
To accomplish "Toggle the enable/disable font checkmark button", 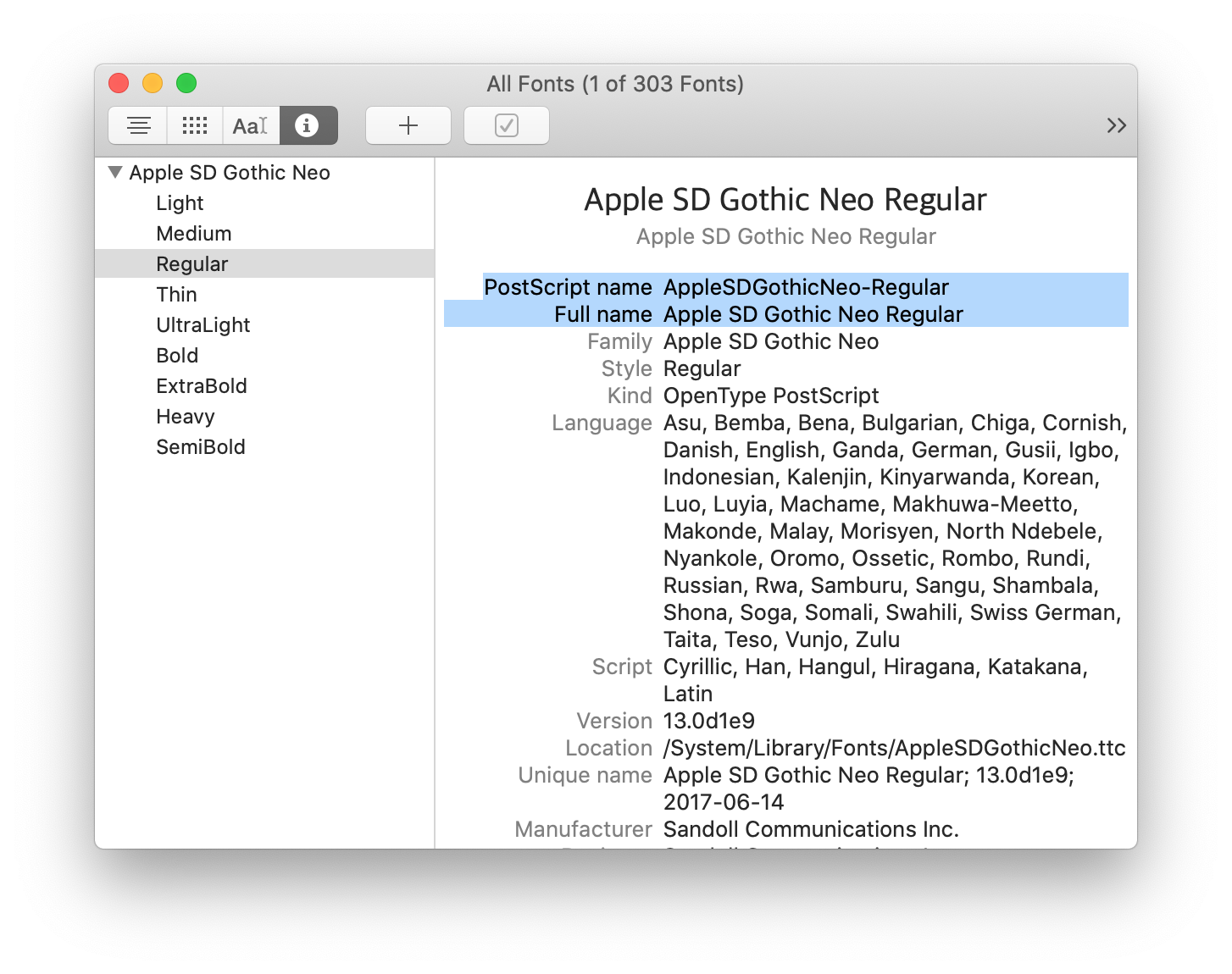I will pyautogui.click(x=507, y=125).
